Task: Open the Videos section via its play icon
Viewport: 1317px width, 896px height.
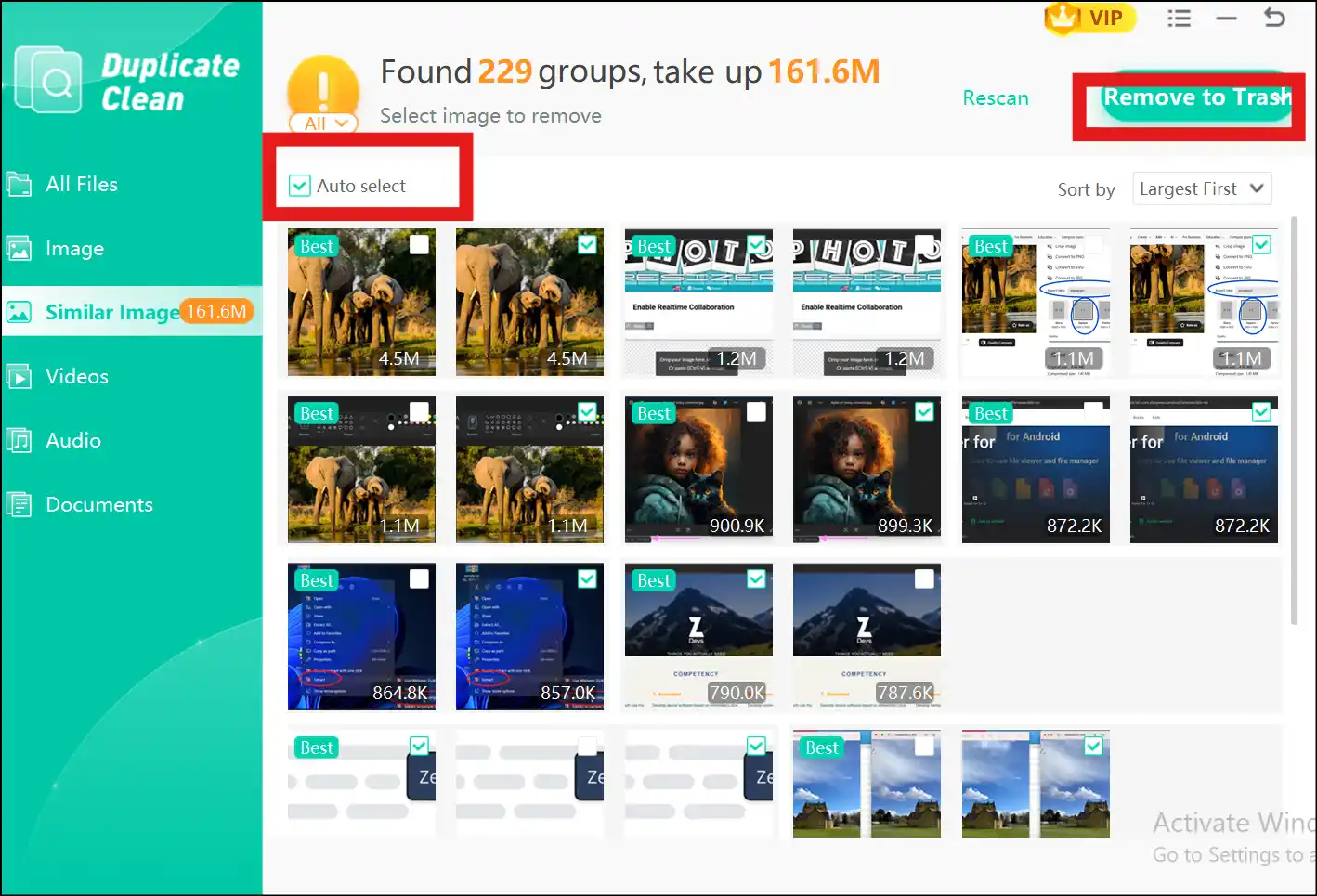Action: point(20,376)
